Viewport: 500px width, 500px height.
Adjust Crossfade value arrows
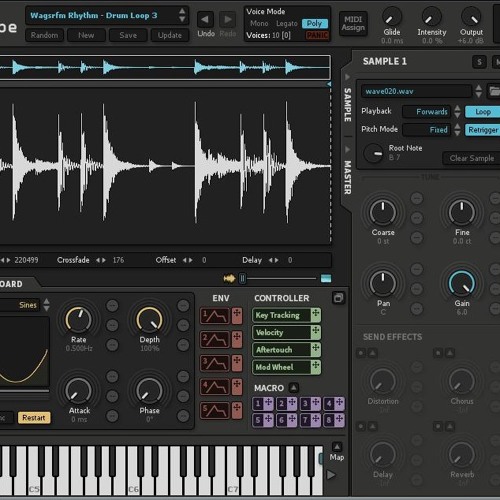click(x=101, y=260)
